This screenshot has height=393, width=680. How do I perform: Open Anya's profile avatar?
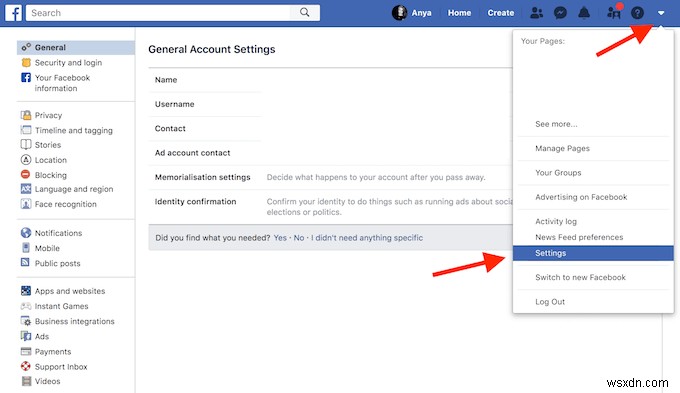point(399,13)
